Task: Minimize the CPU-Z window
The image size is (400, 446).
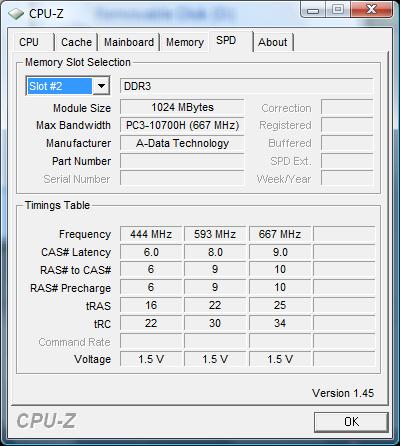Action: coord(313,10)
